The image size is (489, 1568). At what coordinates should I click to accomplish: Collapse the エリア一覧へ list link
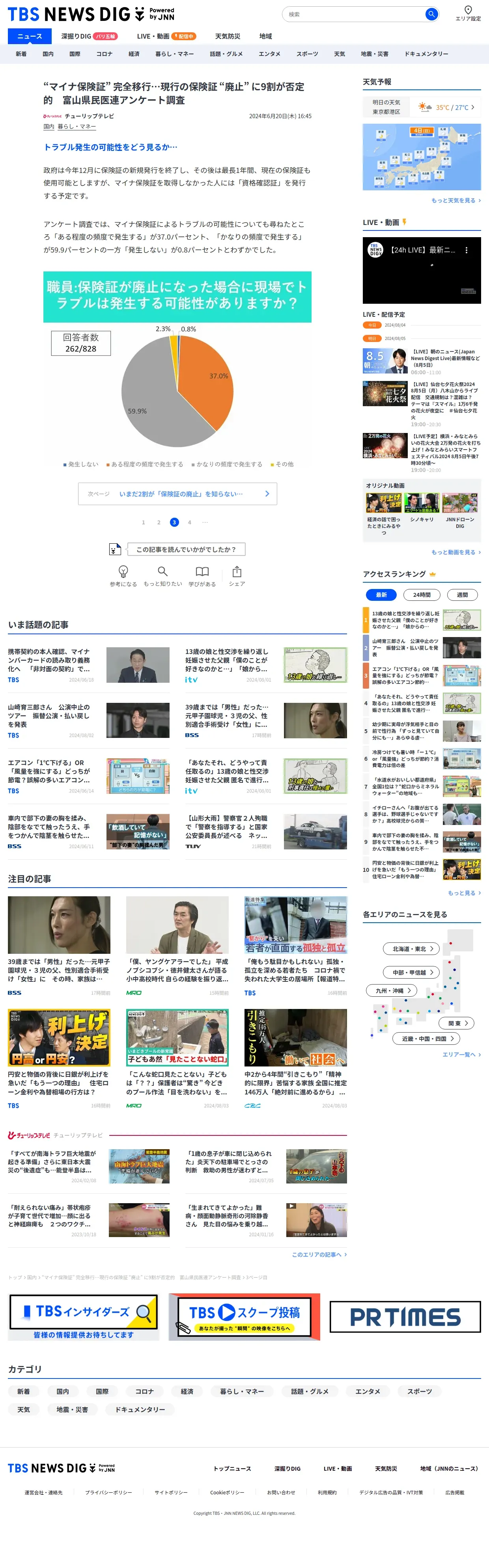pos(461,1054)
